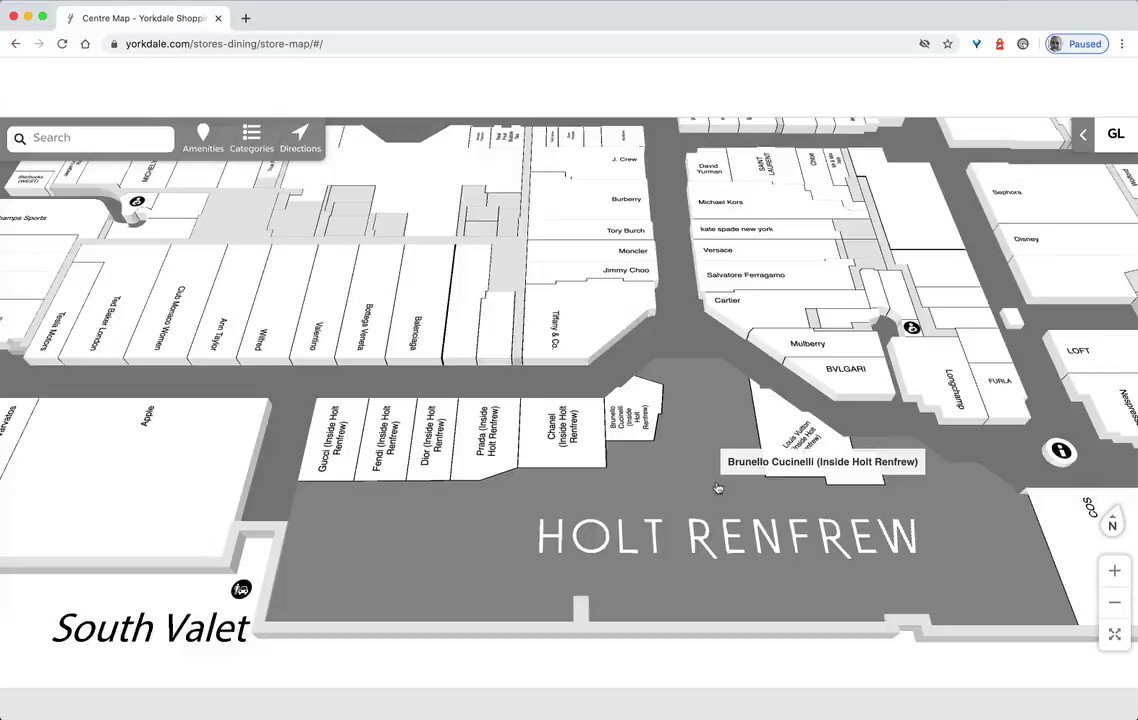
Task: Select the Fendi (Inside Holt Renfrew) unit
Action: coord(387,438)
